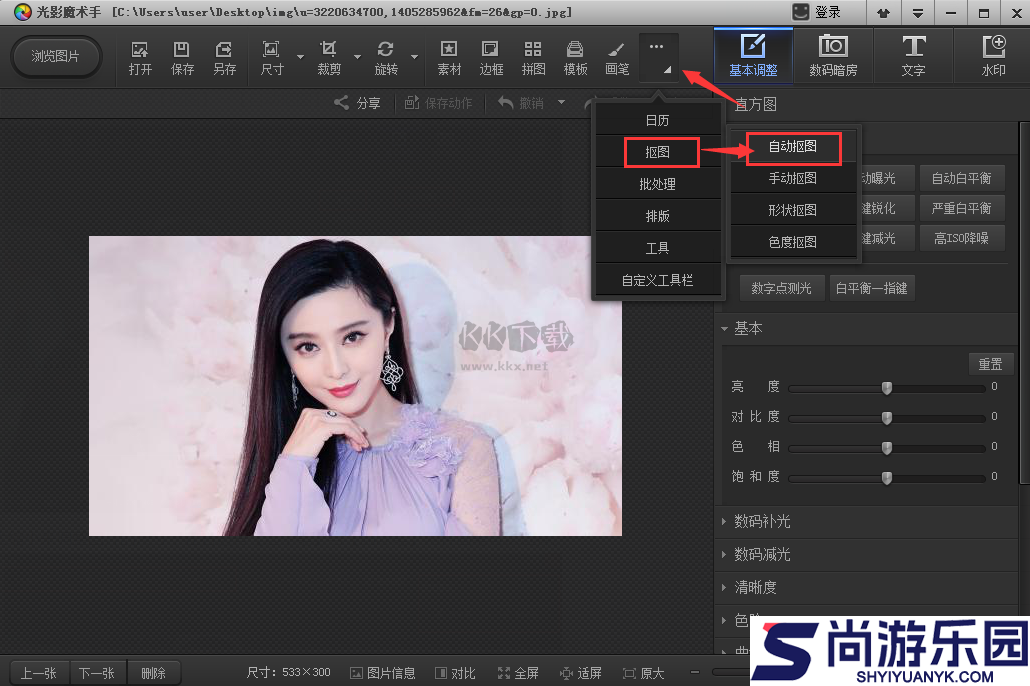
Task: Open dropdown arrow next to 裁剪
Action: [357, 57]
